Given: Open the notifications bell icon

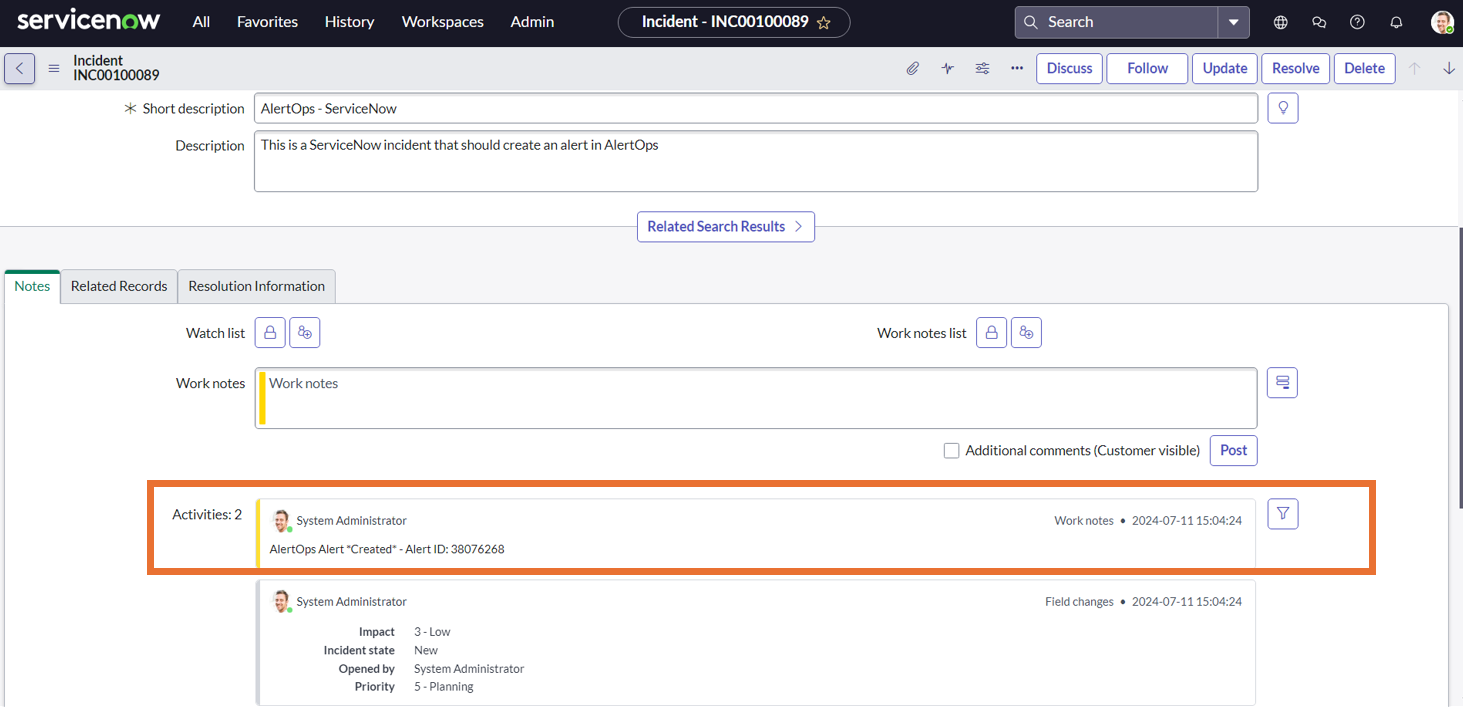Looking at the screenshot, I should tap(1396, 21).
